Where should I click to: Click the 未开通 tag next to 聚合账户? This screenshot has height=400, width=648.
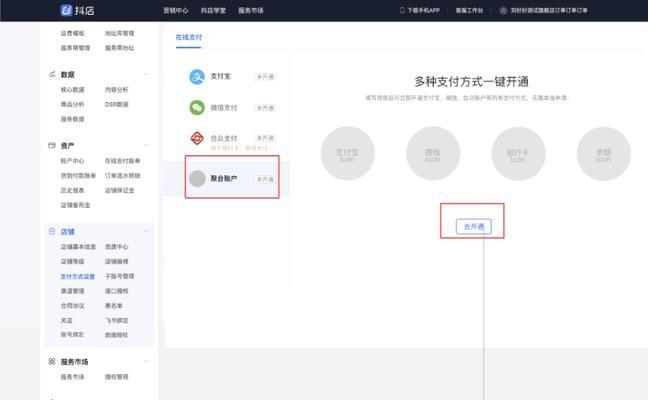265,179
